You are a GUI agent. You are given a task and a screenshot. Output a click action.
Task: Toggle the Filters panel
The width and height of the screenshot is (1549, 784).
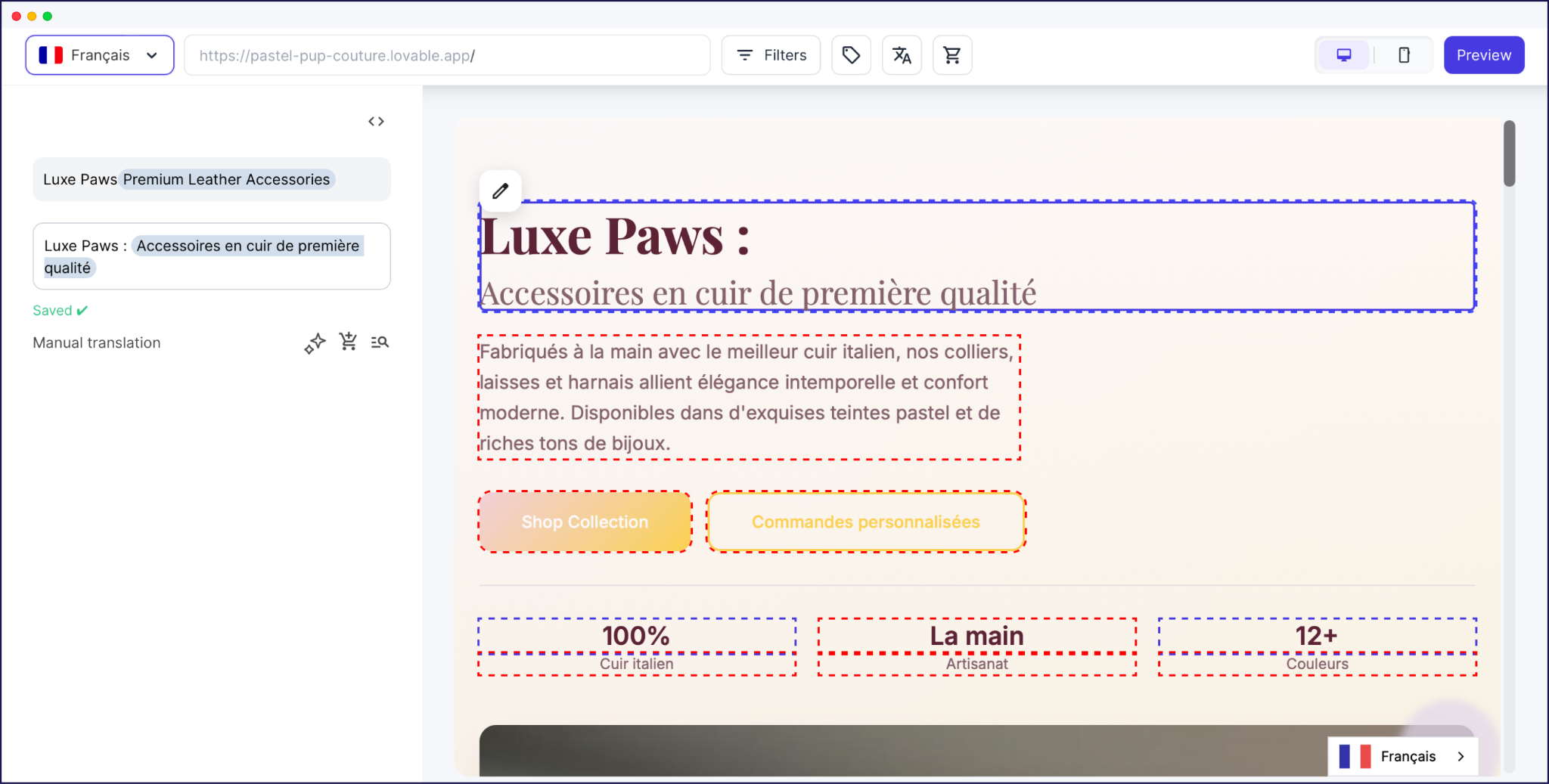coord(770,54)
